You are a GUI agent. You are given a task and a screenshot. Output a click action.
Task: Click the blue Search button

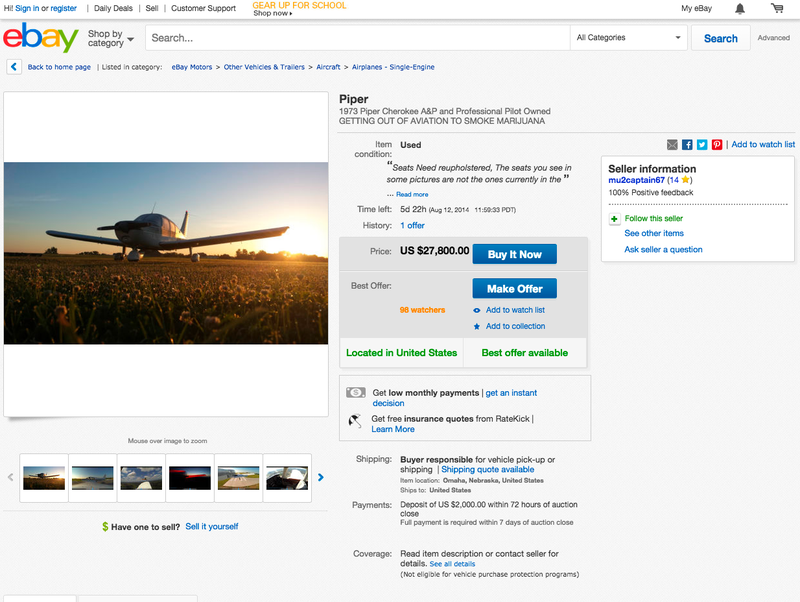720,38
